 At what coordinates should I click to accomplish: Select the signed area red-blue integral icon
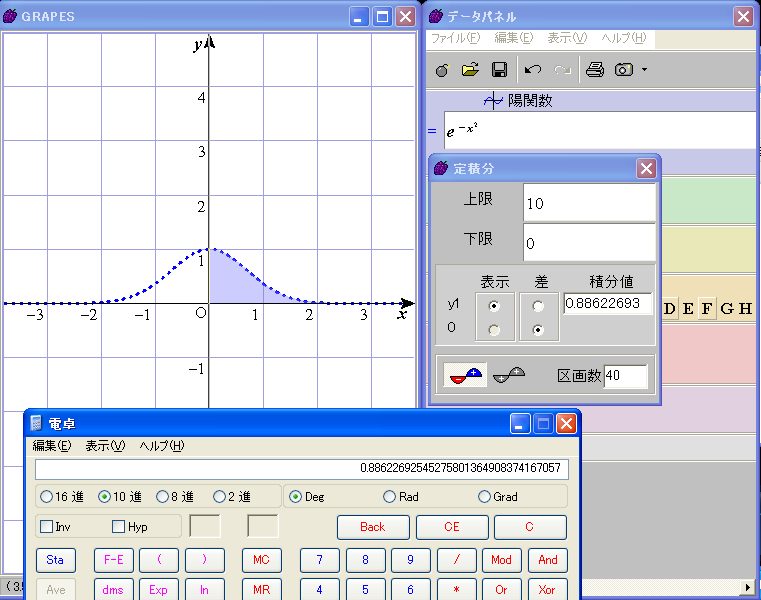click(466, 376)
